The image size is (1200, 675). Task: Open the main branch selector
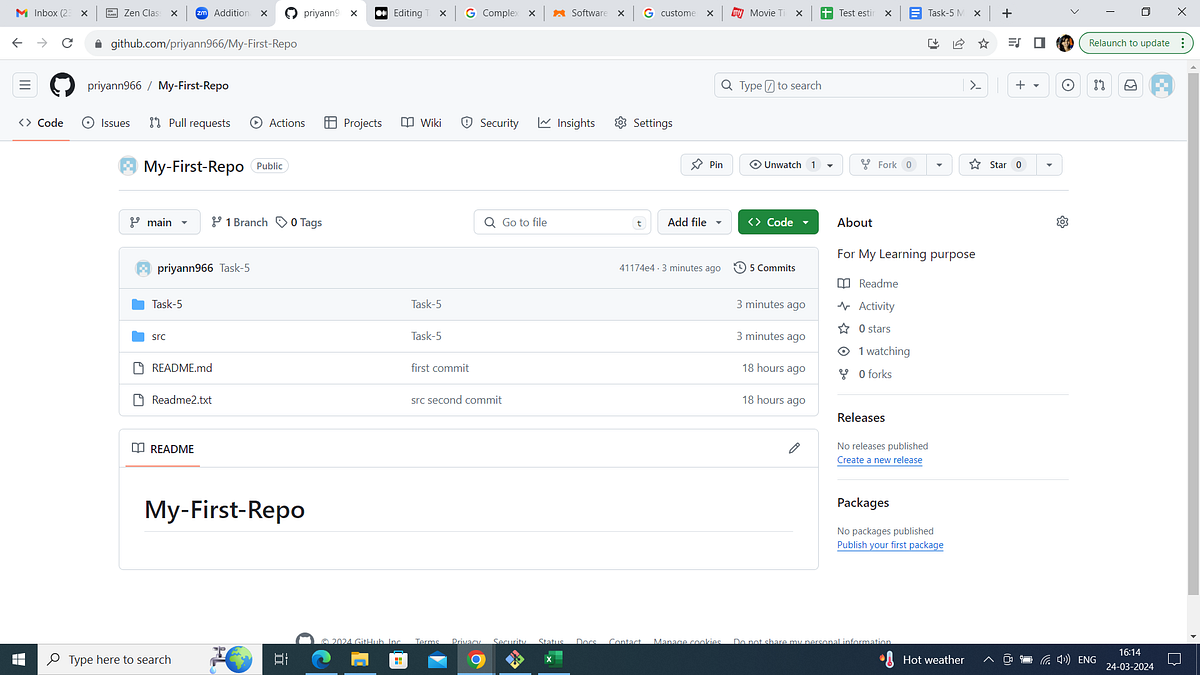pos(159,222)
